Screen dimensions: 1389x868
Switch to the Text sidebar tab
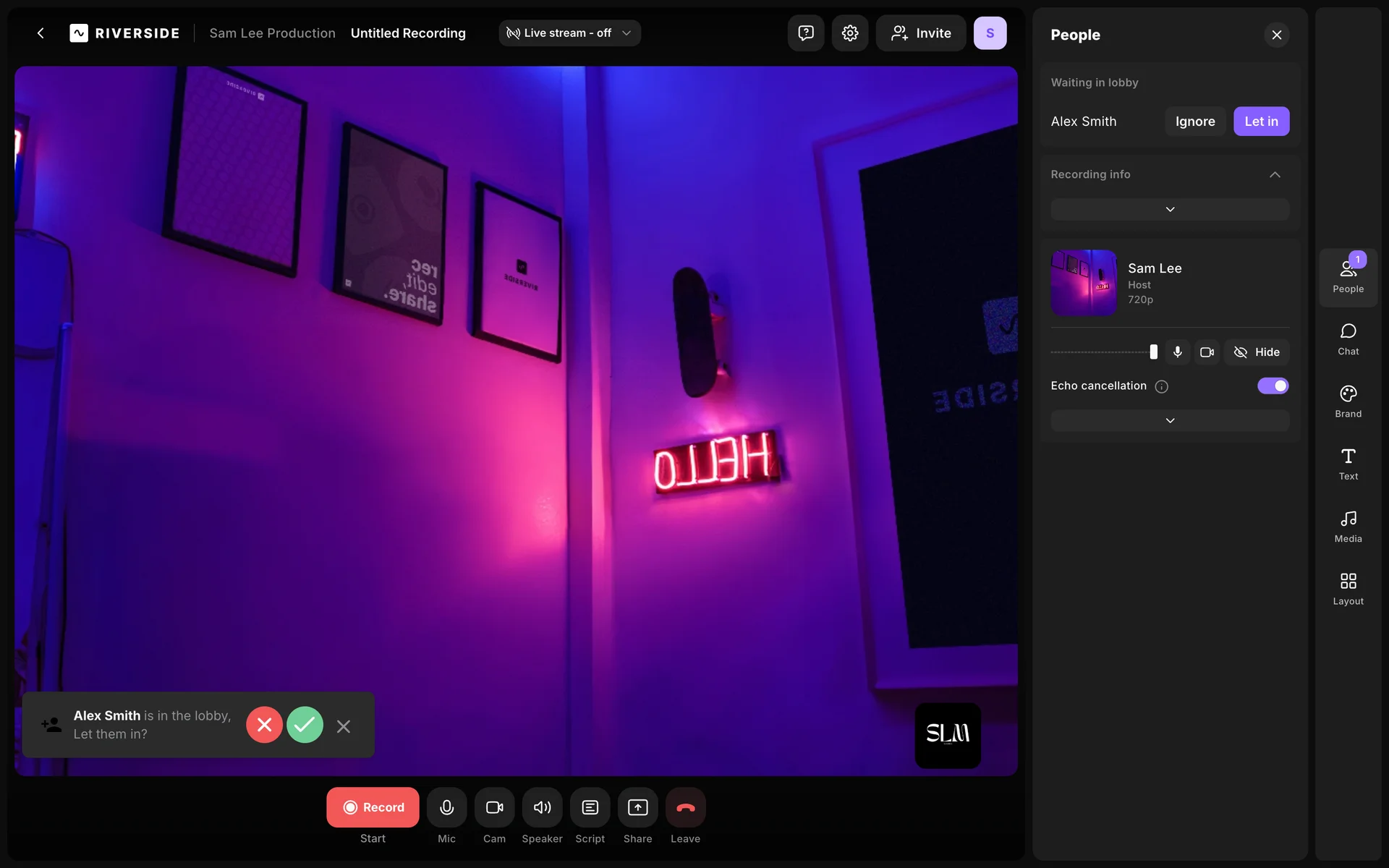click(1348, 464)
